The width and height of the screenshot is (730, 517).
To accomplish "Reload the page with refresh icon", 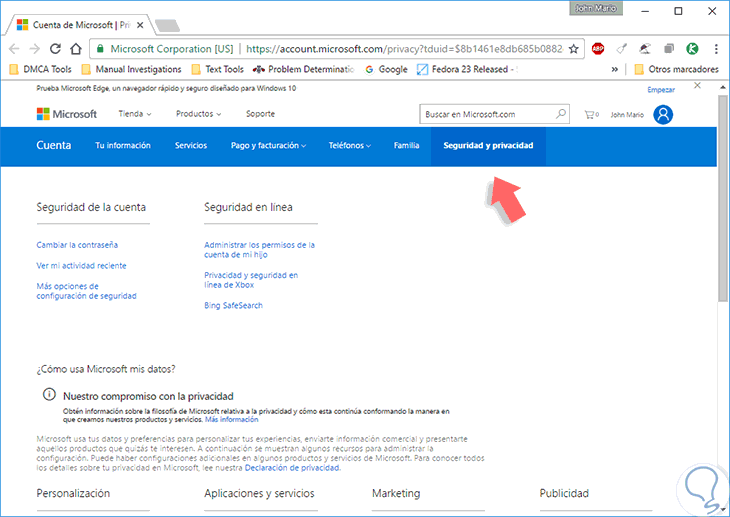I will click(x=55, y=48).
